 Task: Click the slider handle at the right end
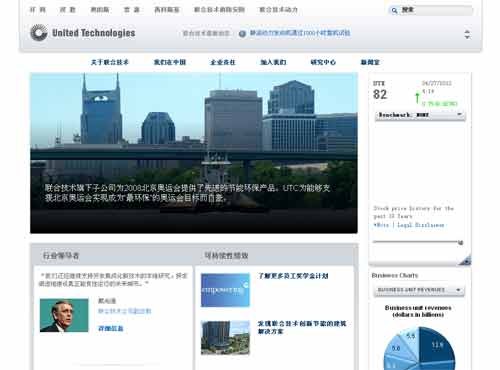point(461,243)
